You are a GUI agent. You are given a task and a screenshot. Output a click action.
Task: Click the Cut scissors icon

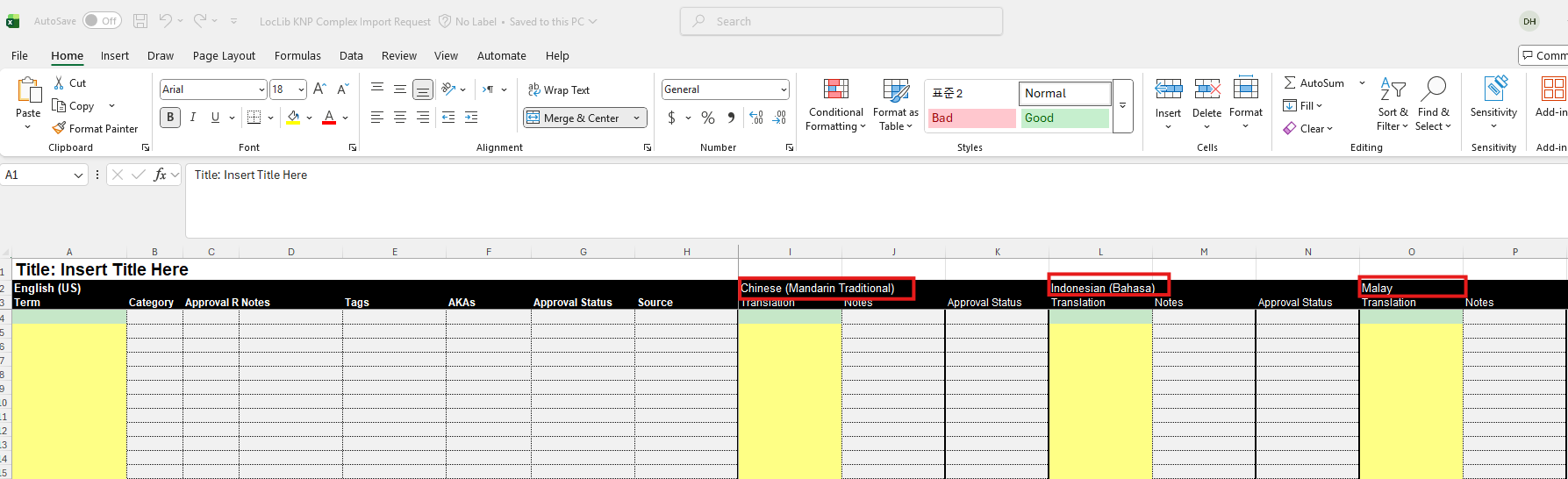coord(59,82)
